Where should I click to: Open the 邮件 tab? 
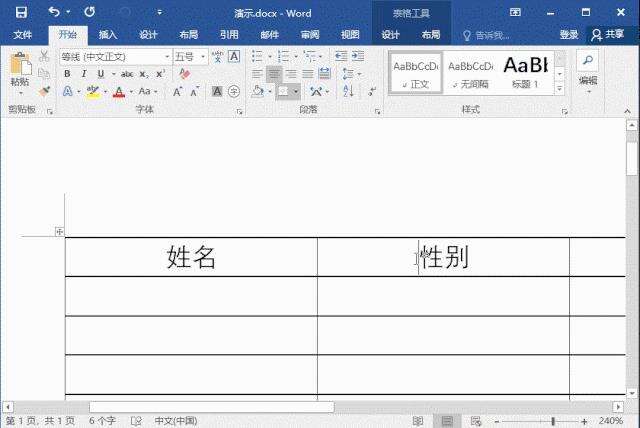[269, 35]
